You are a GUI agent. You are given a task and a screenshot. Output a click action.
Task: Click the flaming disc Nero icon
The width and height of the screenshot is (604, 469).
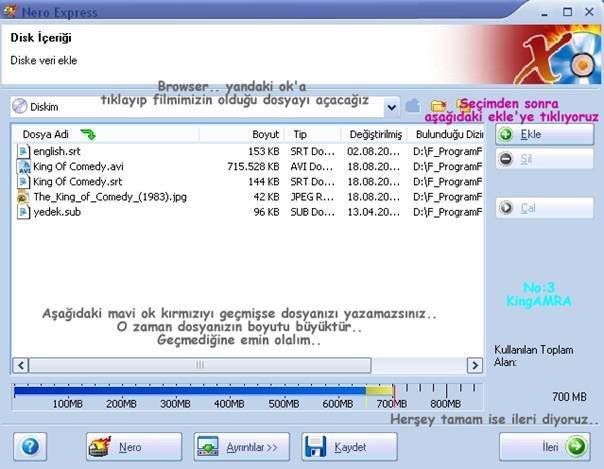[100, 447]
